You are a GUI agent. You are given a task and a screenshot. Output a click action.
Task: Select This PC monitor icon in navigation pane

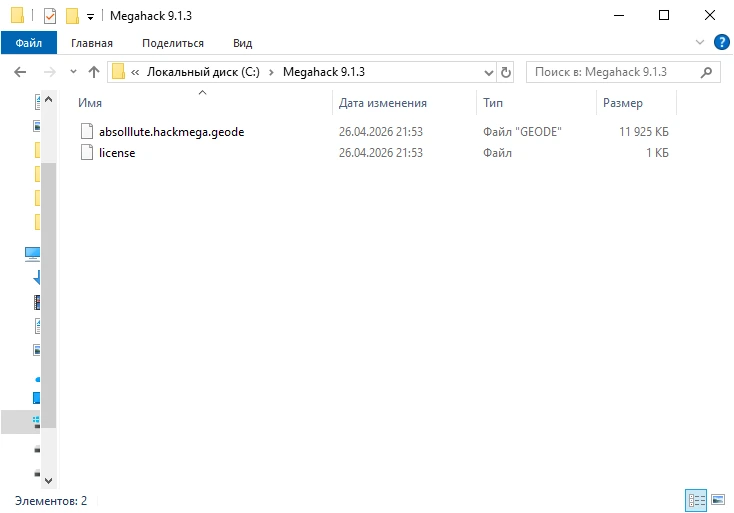click(32, 254)
